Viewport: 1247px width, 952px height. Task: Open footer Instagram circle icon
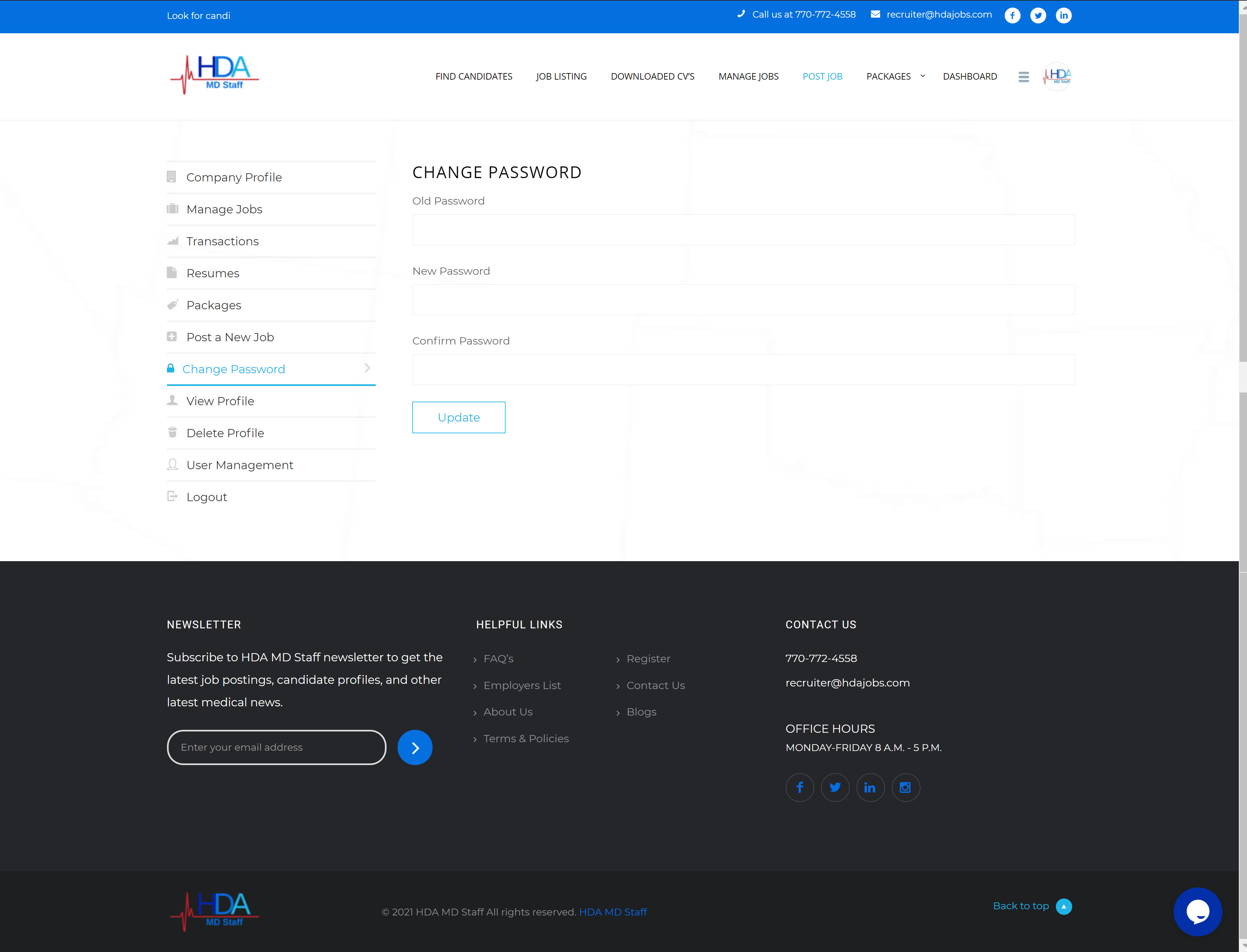point(905,787)
